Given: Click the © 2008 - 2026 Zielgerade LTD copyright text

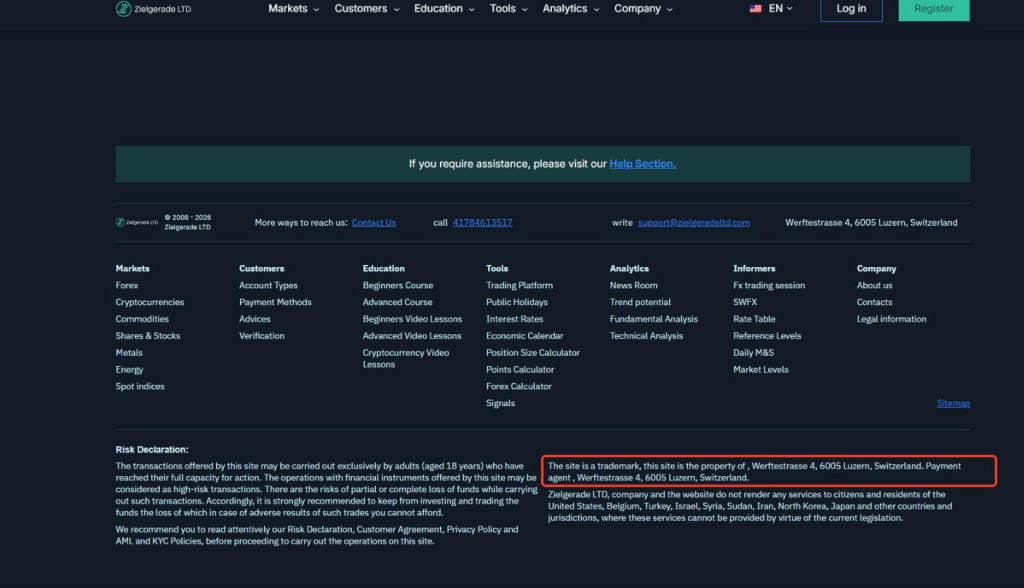Looking at the screenshot, I should [x=187, y=222].
